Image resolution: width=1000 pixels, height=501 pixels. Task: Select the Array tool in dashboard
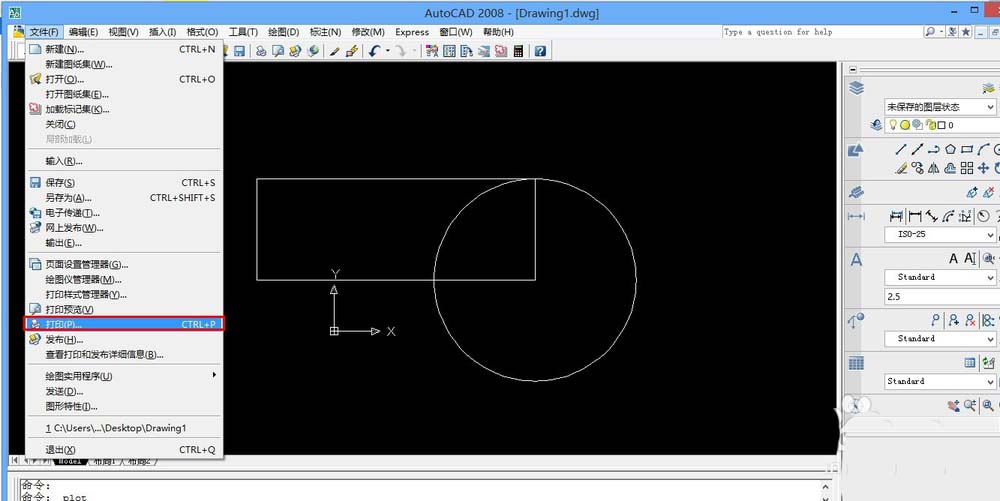pos(967,168)
